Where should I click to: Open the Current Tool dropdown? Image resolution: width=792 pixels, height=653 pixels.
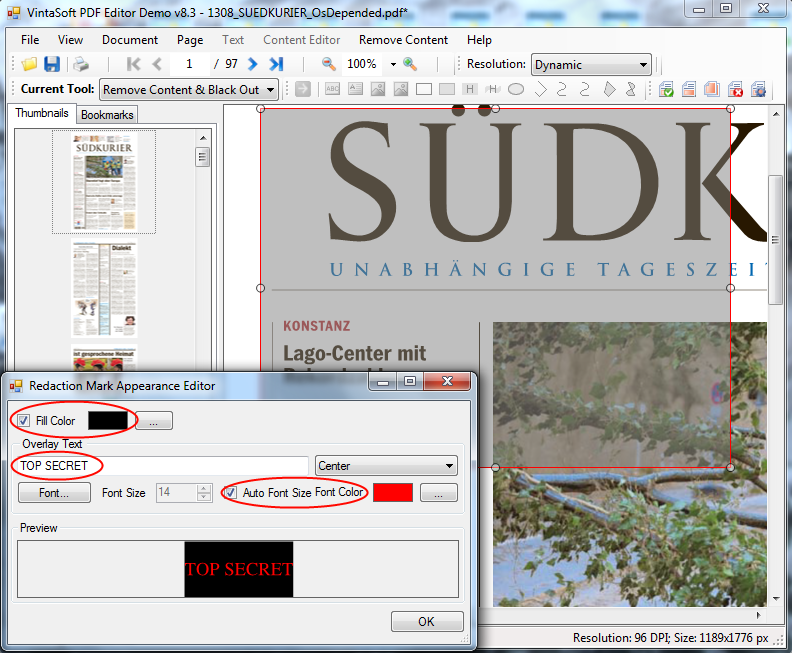[x=189, y=90]
